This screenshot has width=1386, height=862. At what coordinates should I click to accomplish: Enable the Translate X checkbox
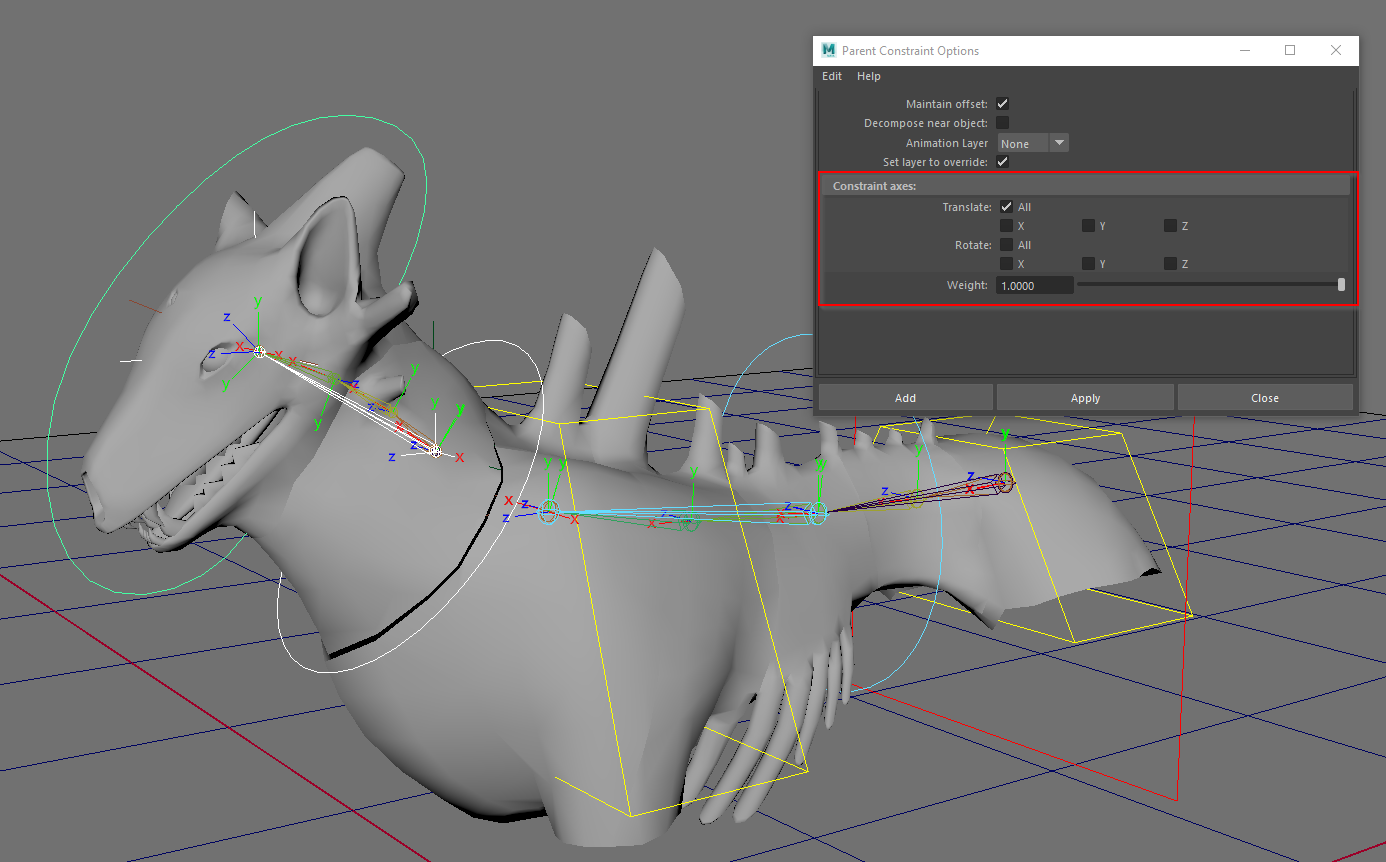(1007, 226)
